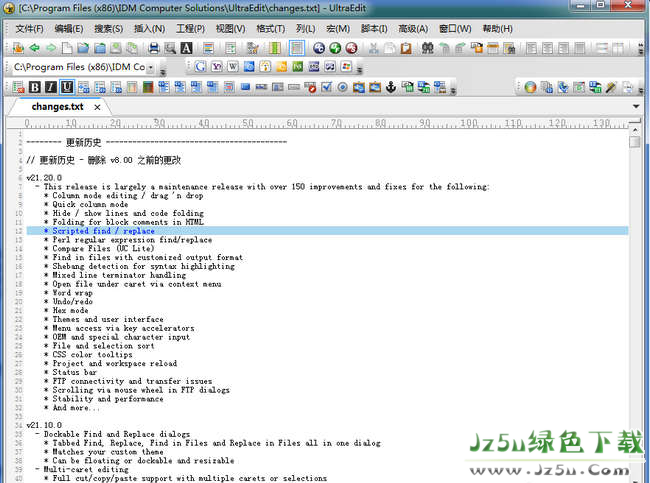Expand main toolbar overflow chevron
Image resolution: width=650 pixels, height=483 pixels.
point(641,48)
